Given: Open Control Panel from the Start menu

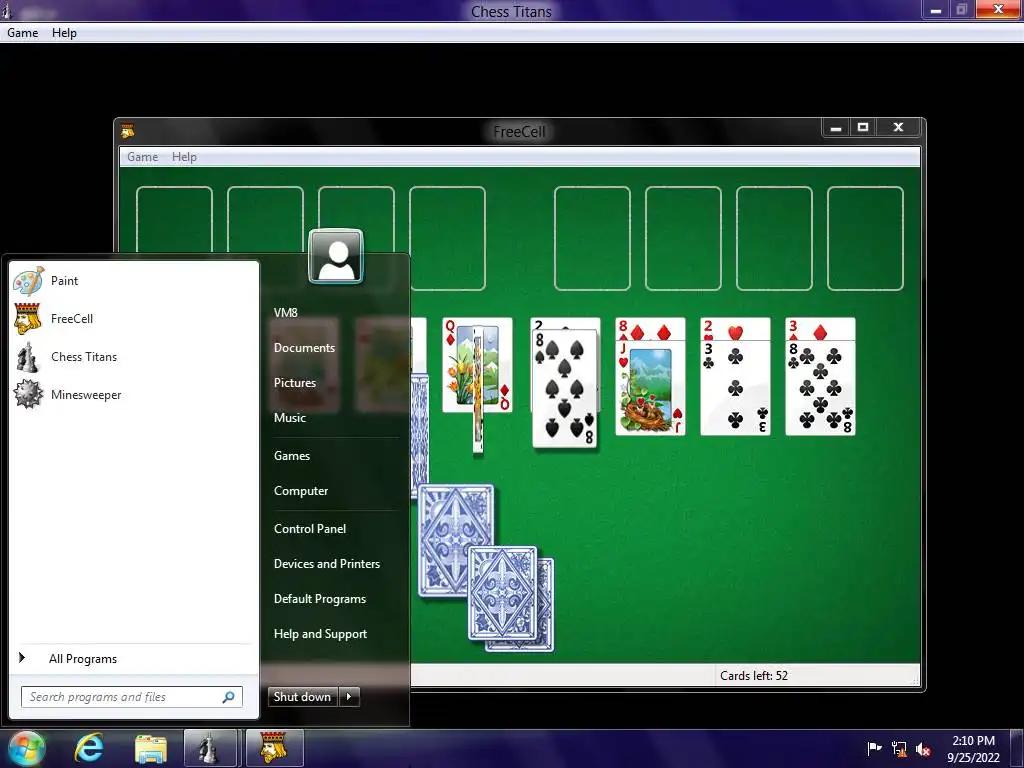Looking at the screenshot, I should pos(310,529).
